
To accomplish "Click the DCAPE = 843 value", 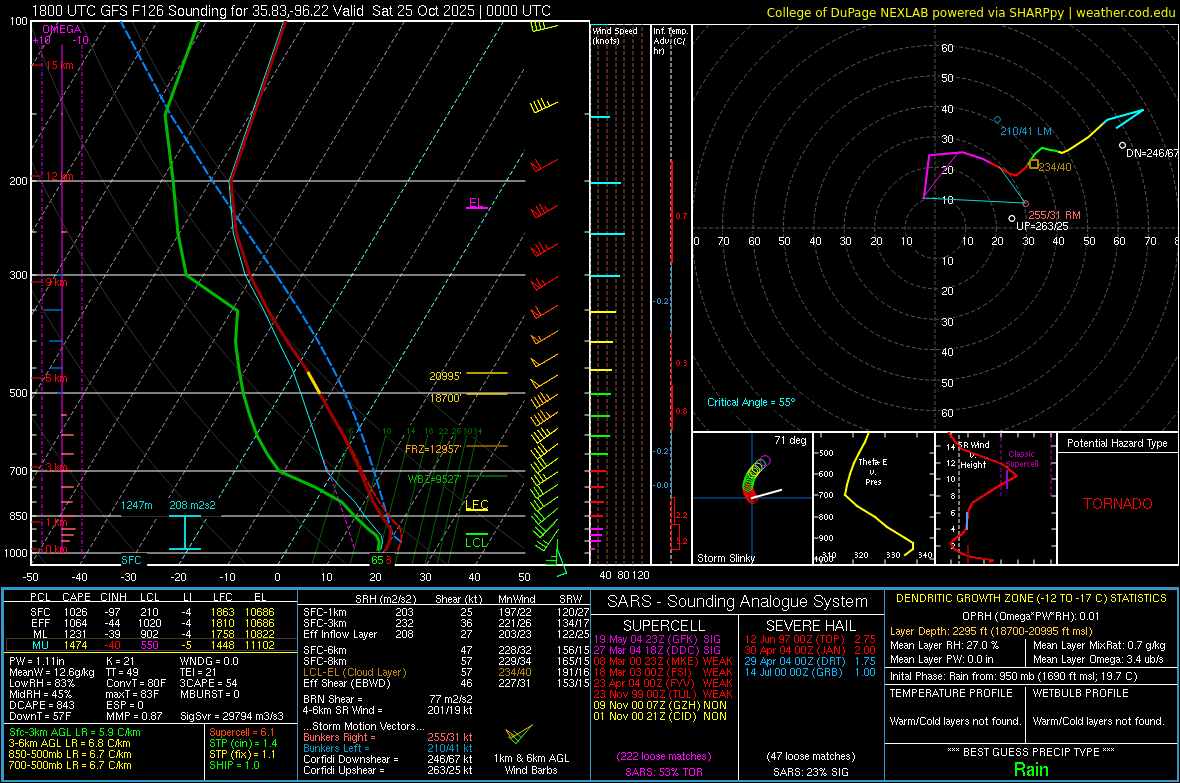I will tap(42, 705).
